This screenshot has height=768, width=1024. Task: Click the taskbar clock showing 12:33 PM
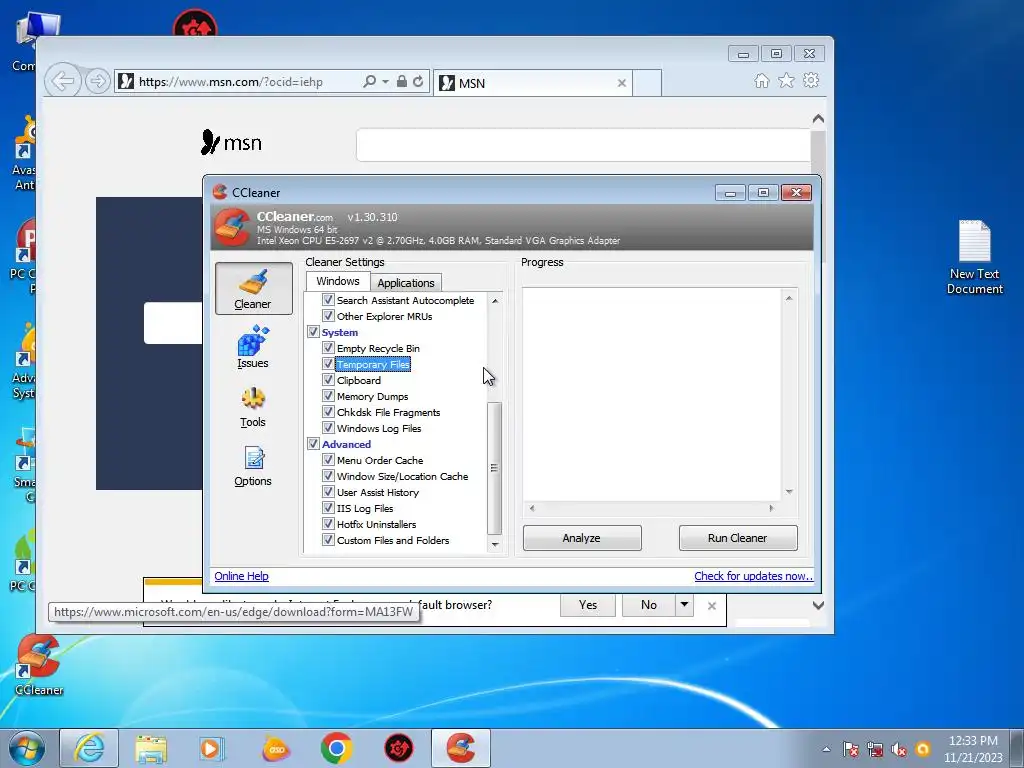973,749
